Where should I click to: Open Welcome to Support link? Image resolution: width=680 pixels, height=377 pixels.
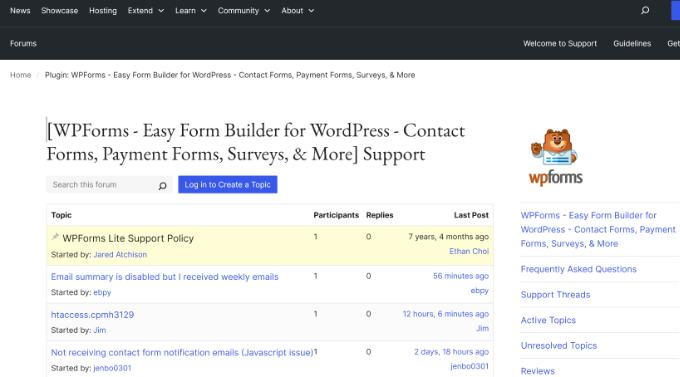point(560,43)
